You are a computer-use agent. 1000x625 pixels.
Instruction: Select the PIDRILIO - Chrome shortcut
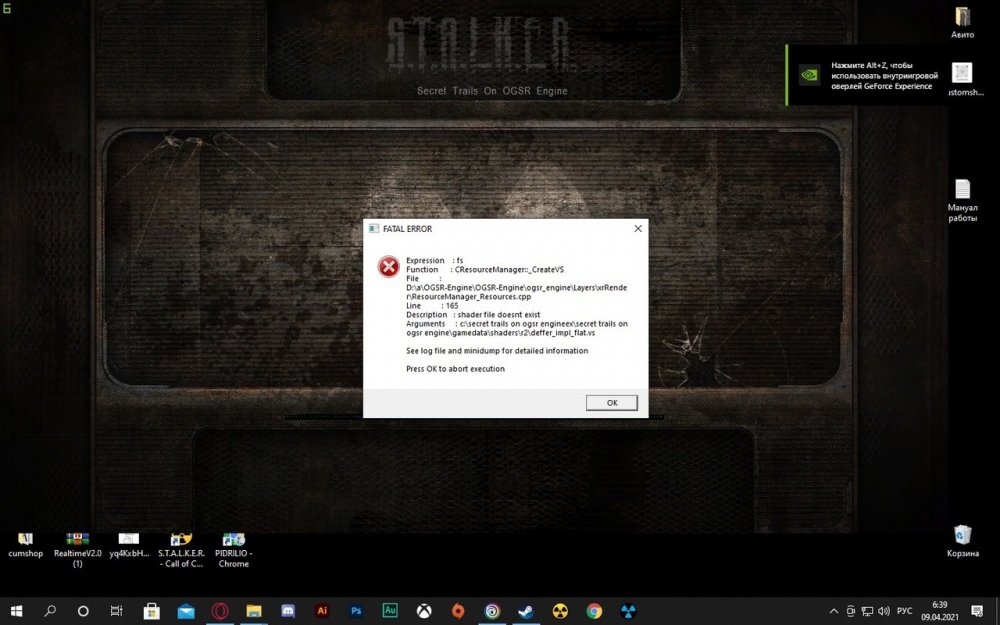coord(233,550)
